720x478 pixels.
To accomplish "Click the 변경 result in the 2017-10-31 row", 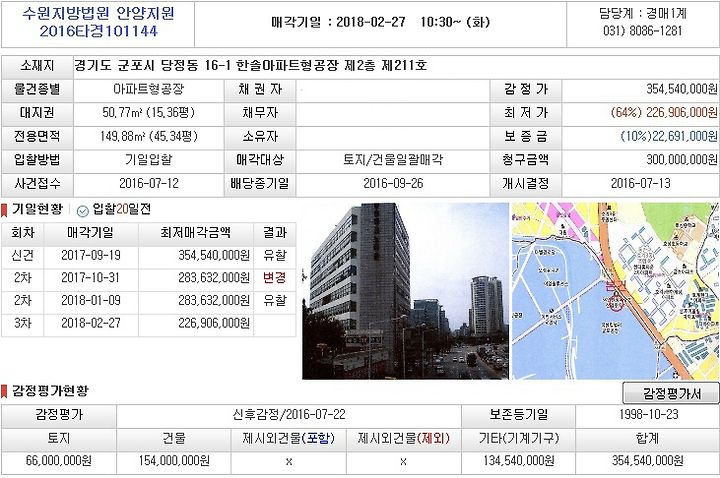I will tap(275, 278).
